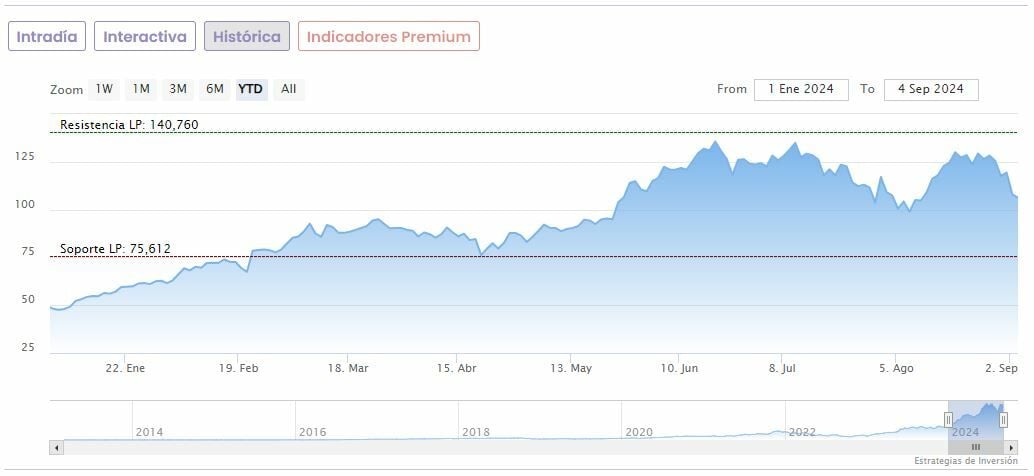Viewport: 1034px width, 476px height.
Task: Open Indicadores Premium tab
Action: tap(388, 36)
